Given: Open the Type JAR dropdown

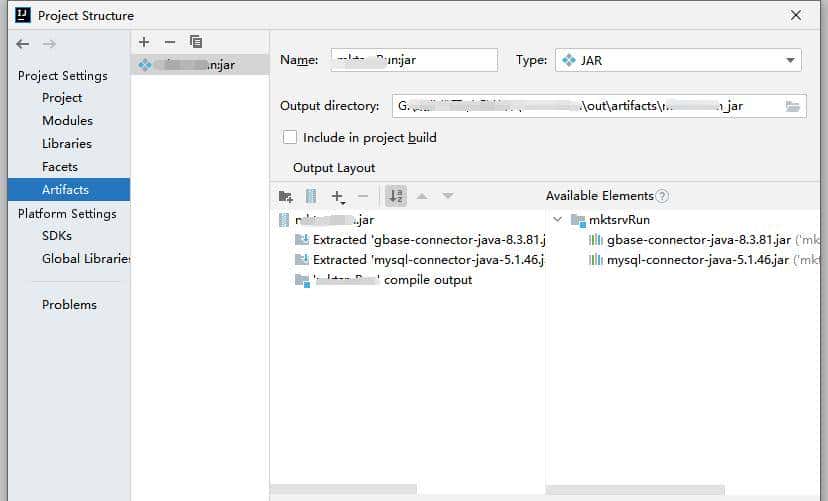Looking at the screenshot, I should click(678, 60).
